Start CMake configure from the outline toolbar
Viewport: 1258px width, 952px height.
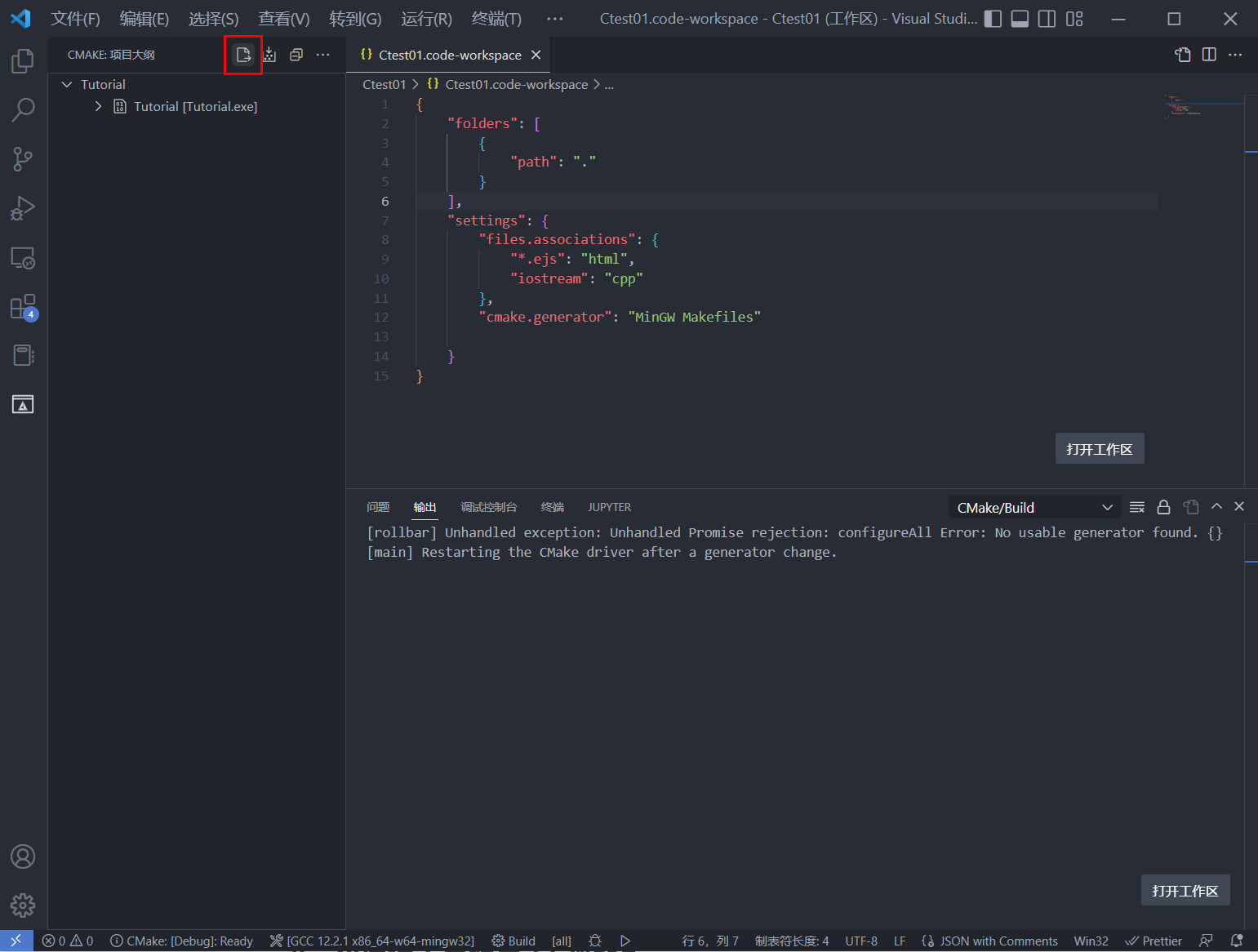243,55
